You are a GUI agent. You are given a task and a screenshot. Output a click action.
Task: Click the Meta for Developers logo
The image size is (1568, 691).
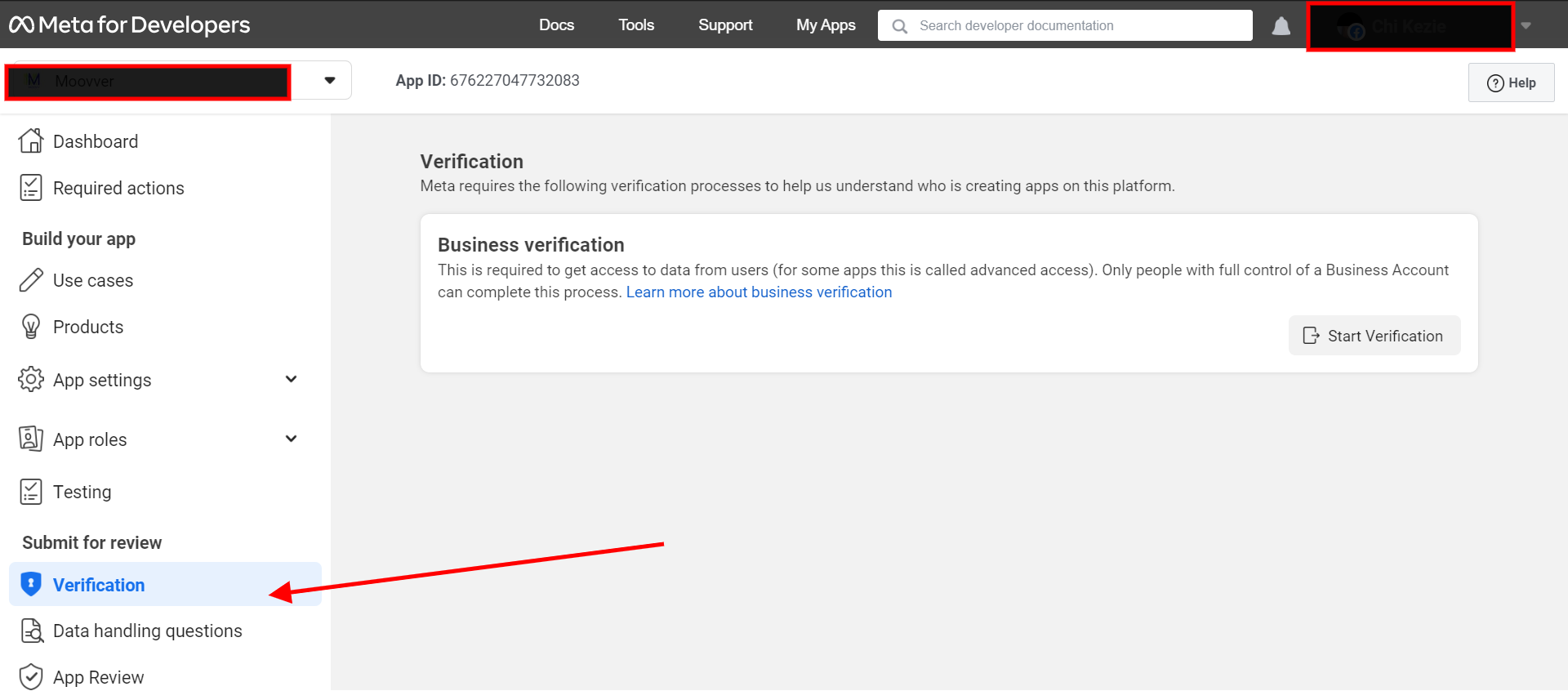pos(130,25)
